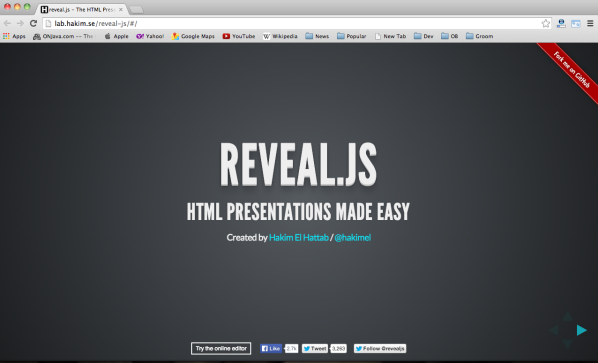Maximize the window with the green button

point(27,6)
